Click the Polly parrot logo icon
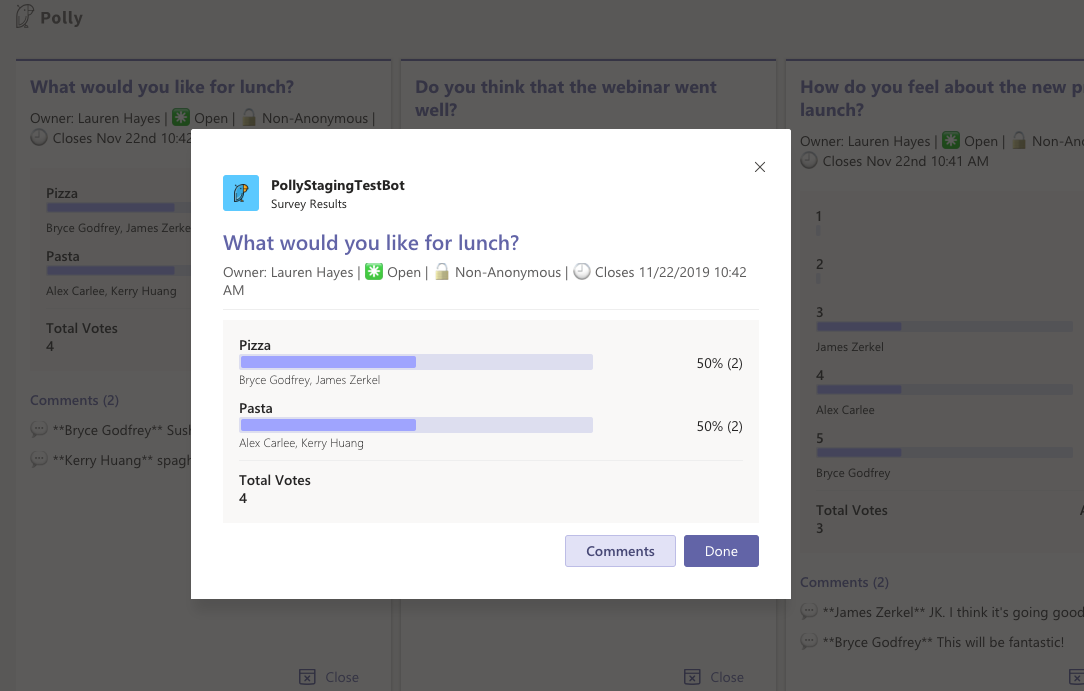Viewport: 1084px width, 691px height. point(25,17)
